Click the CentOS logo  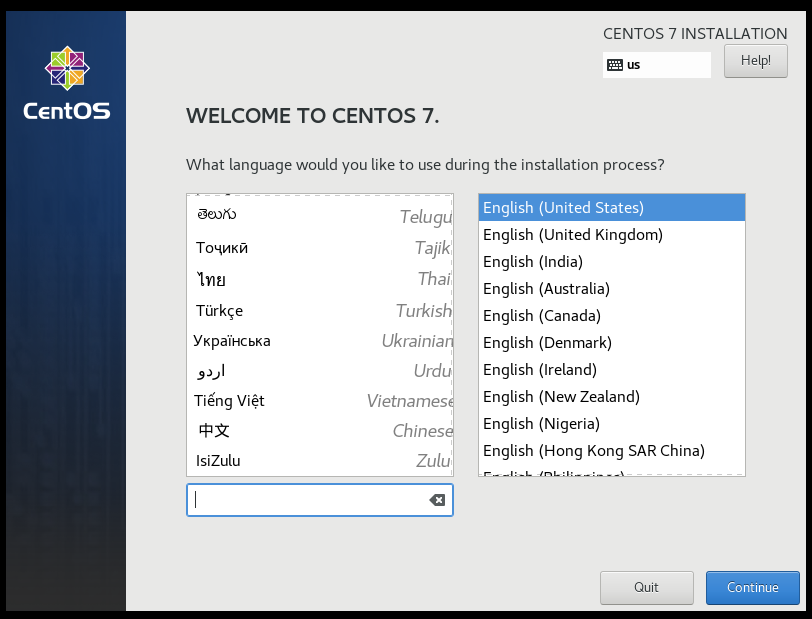pyautogui.click(x=67, y=83)
